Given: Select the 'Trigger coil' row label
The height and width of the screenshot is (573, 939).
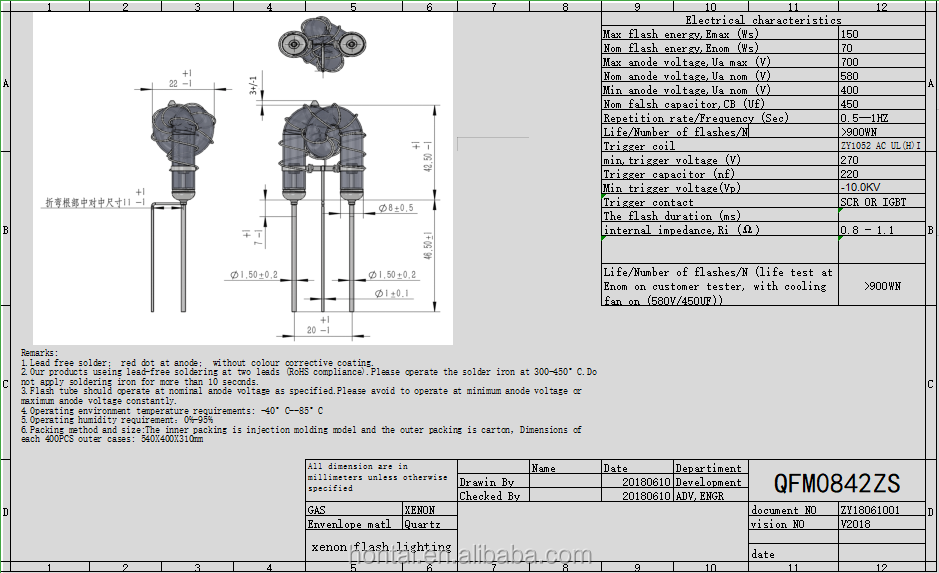Looking at the screenshot, I should click(639, 146).
